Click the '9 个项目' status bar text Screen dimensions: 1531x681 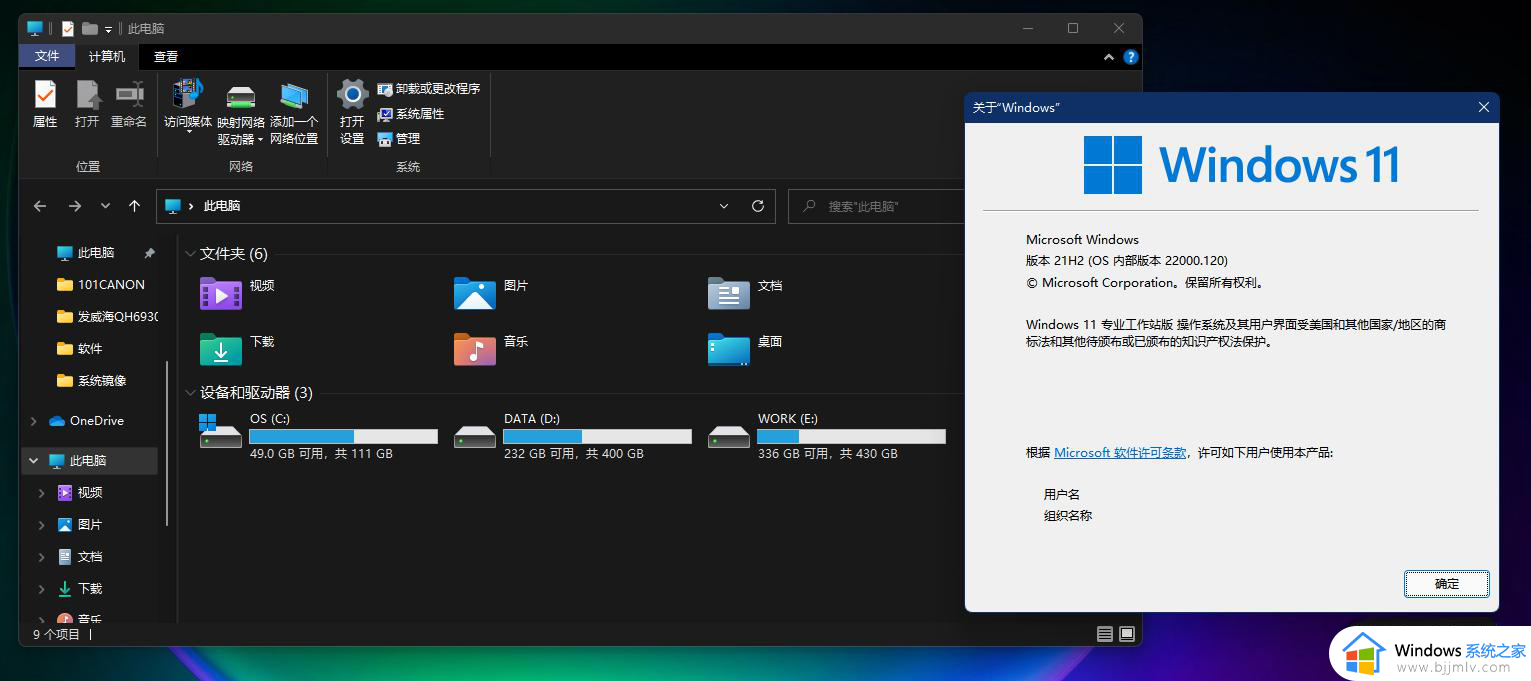pyautogui.click(x=56, y=634)
